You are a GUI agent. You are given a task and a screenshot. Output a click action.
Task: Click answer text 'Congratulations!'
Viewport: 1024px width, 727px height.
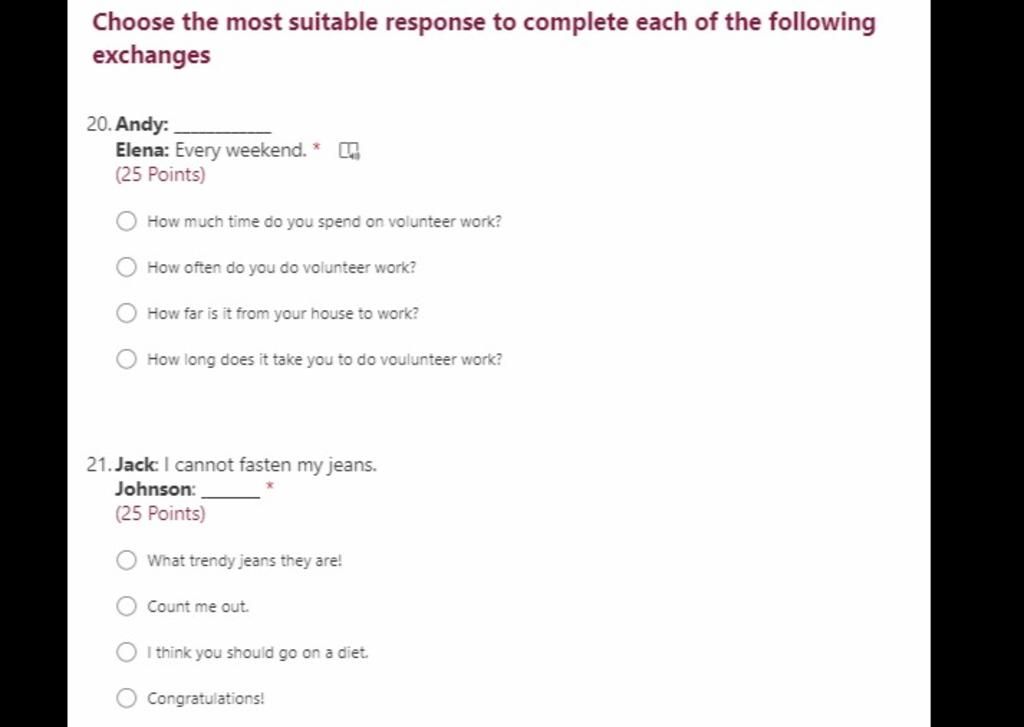(x=206, y=698)
